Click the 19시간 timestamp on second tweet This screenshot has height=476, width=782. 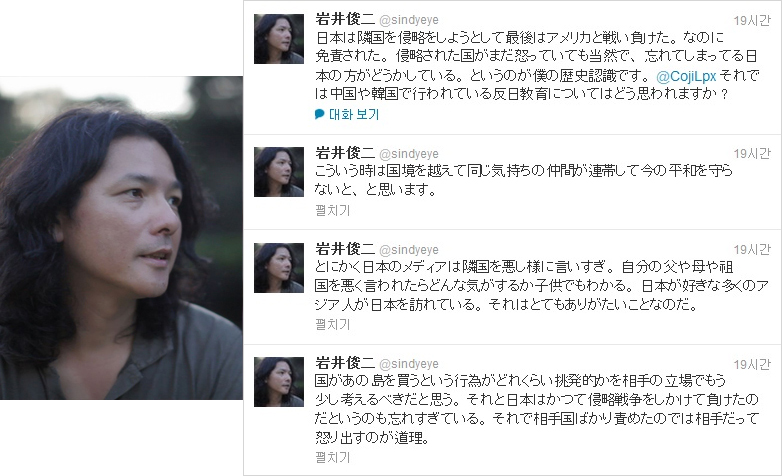click(752, 154)
